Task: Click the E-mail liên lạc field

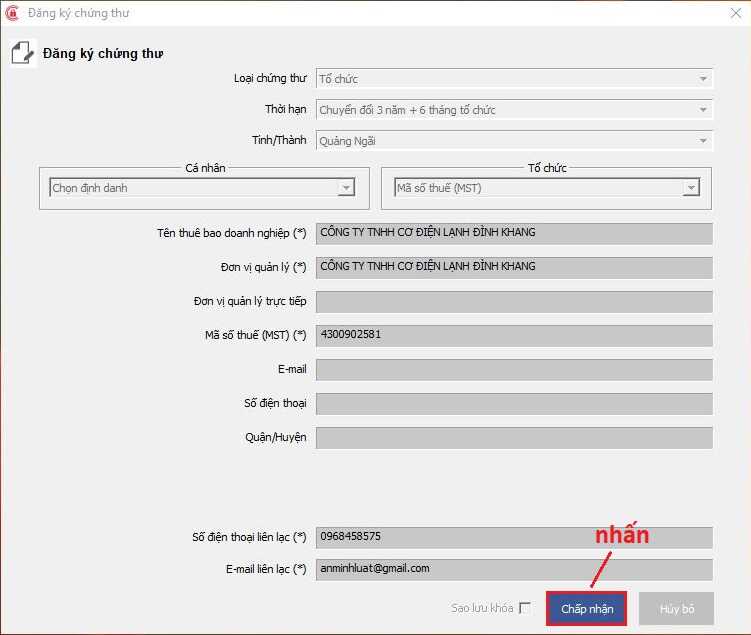Action: coord(514,570)
